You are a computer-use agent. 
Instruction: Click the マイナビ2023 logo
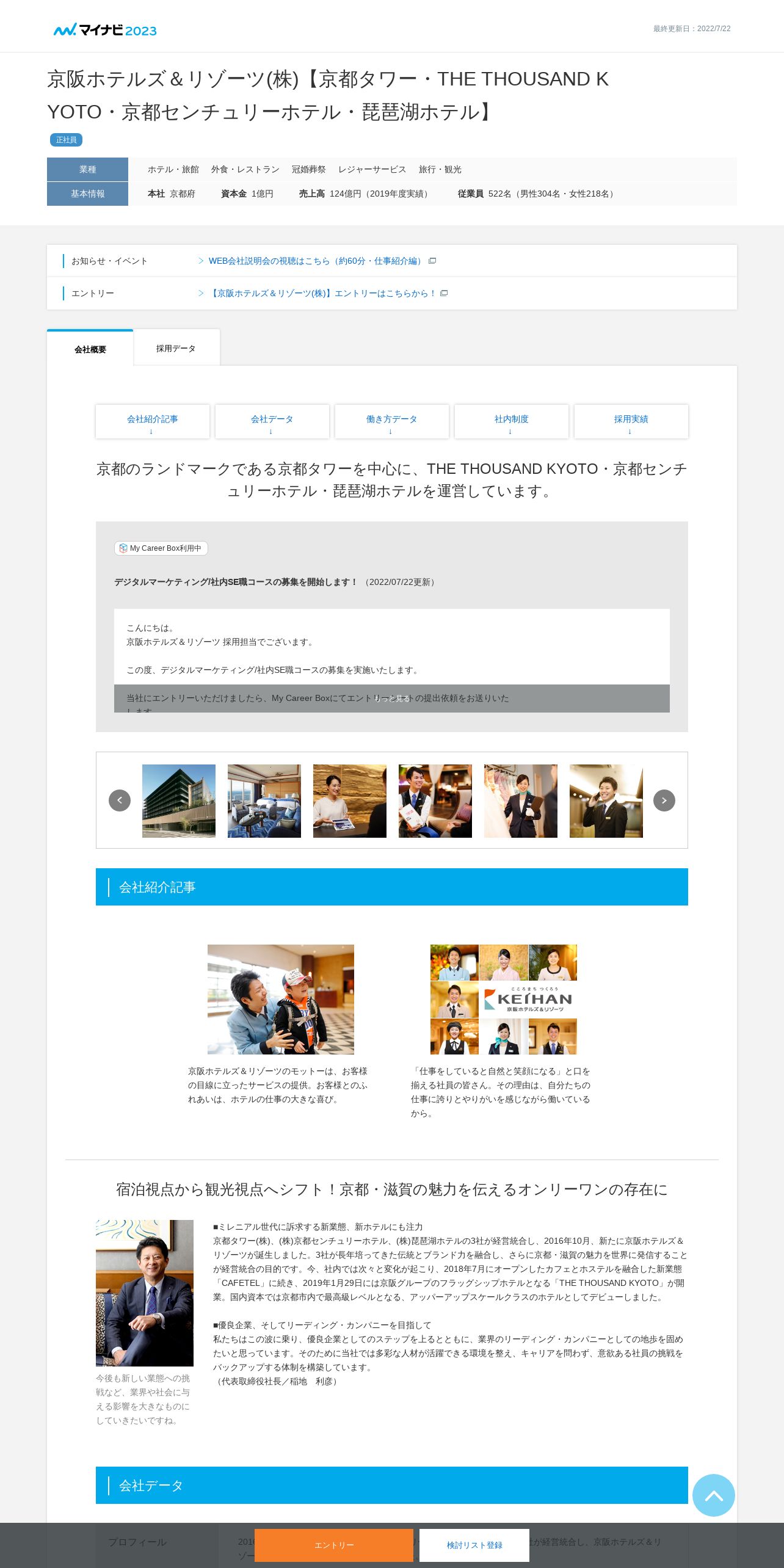(x=105, y=29)
